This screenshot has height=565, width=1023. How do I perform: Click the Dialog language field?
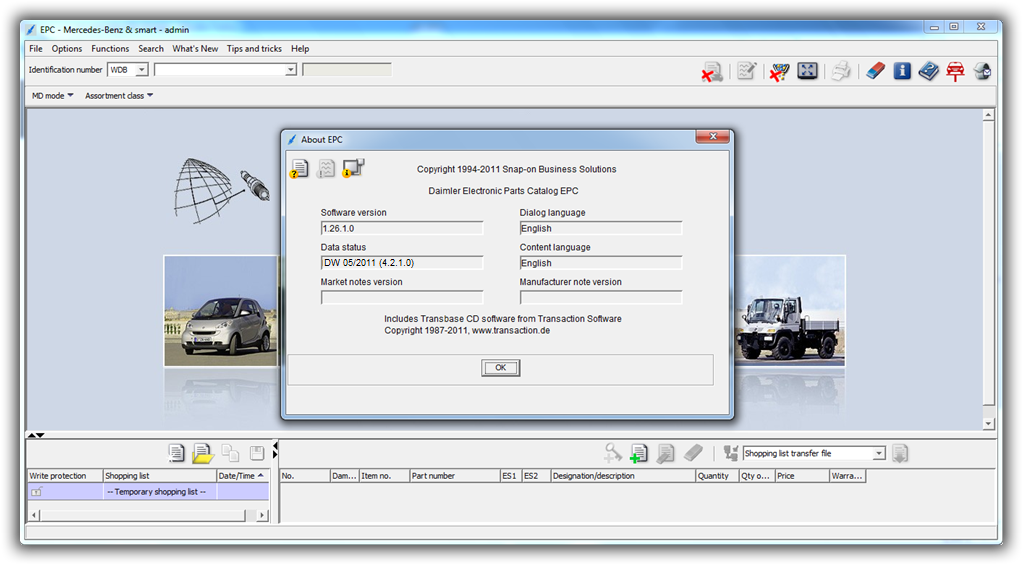coord(601,228)
